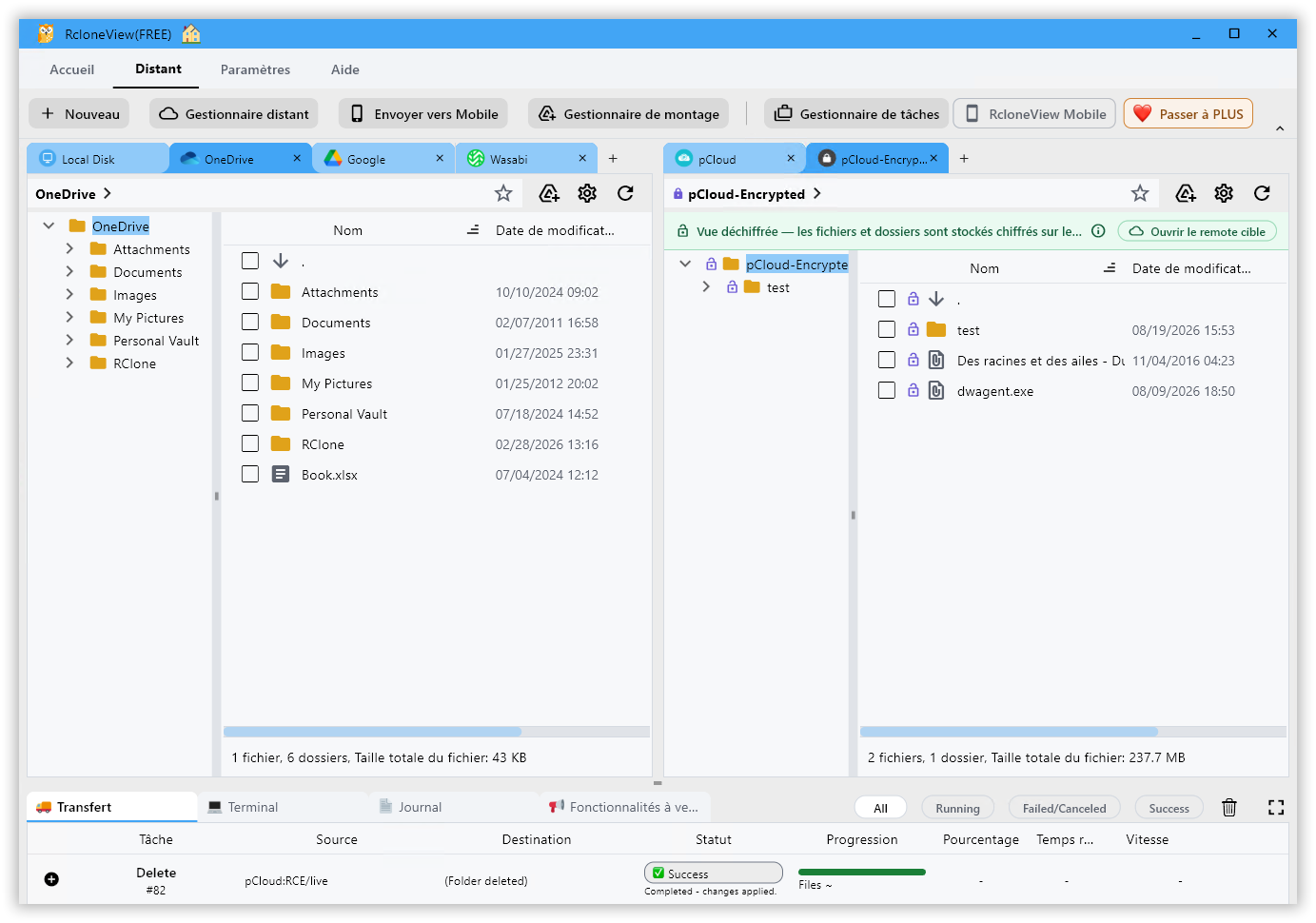Close the Google tab
Viewport: 1316px width, 923px height.
point(440,159)
